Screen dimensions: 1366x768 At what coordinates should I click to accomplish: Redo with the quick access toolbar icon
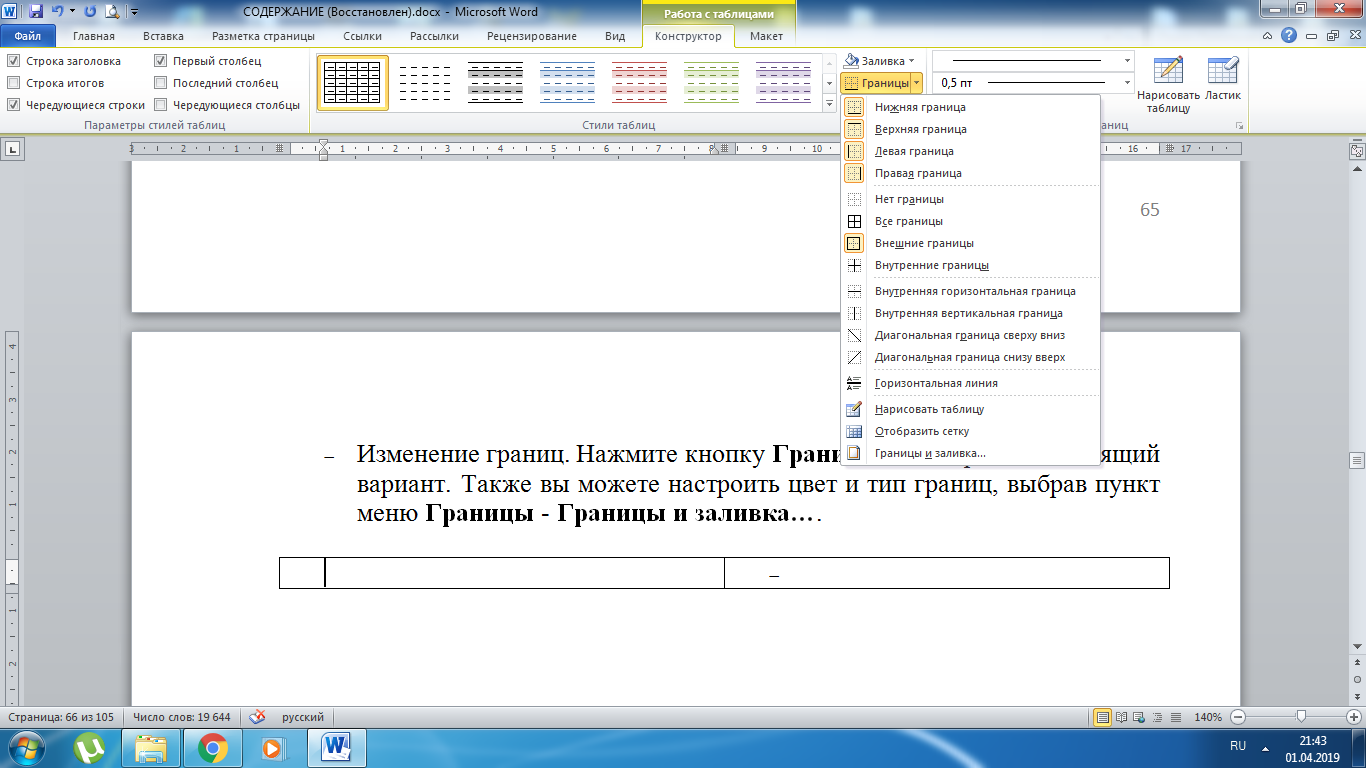pyautogui.click(x=90, y=12)
